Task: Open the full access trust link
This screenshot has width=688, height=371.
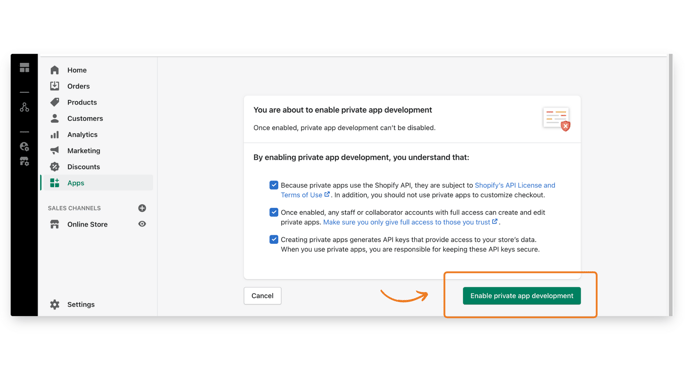Action: (410, 222)
